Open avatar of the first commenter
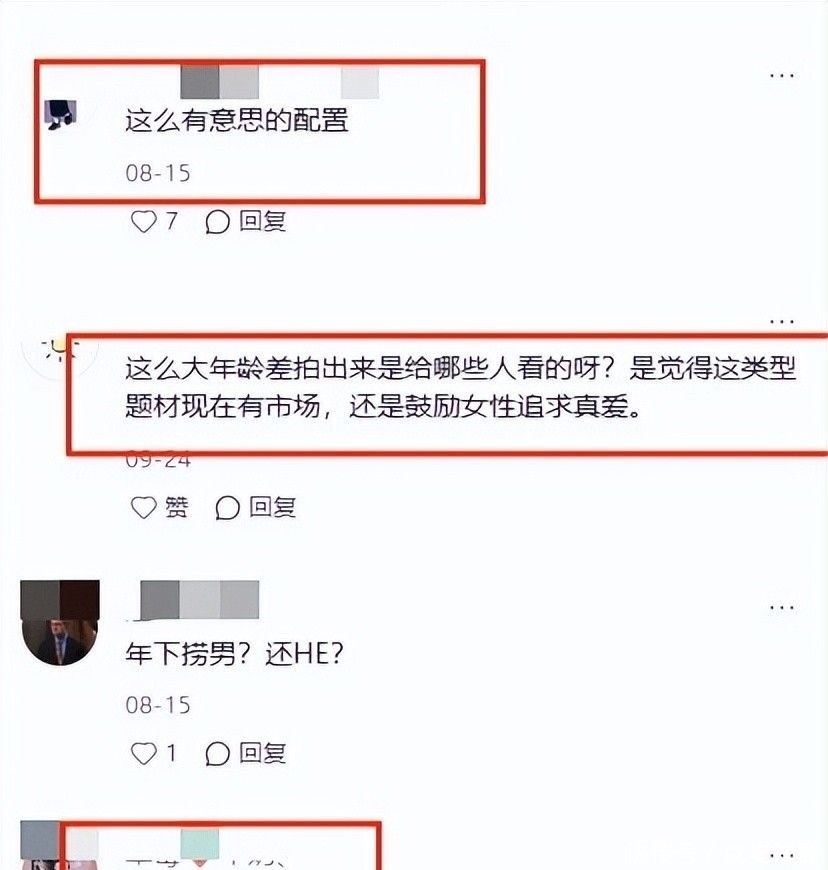This screenshot has width=828, height=870. [x=60, y=114]
